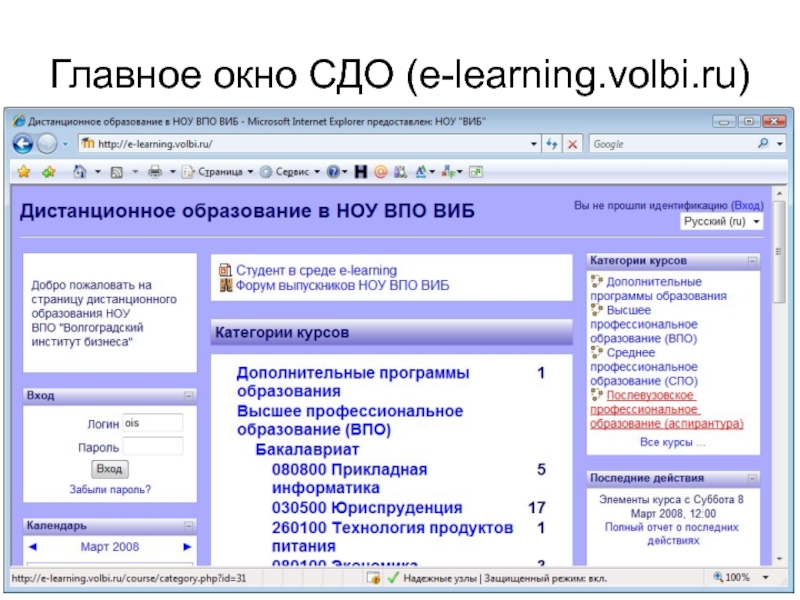The width and height of the screenshot is (800, 600).
Task: Click the status bar security shield icon
Action: pyautogui.click(x=373, y=578)
